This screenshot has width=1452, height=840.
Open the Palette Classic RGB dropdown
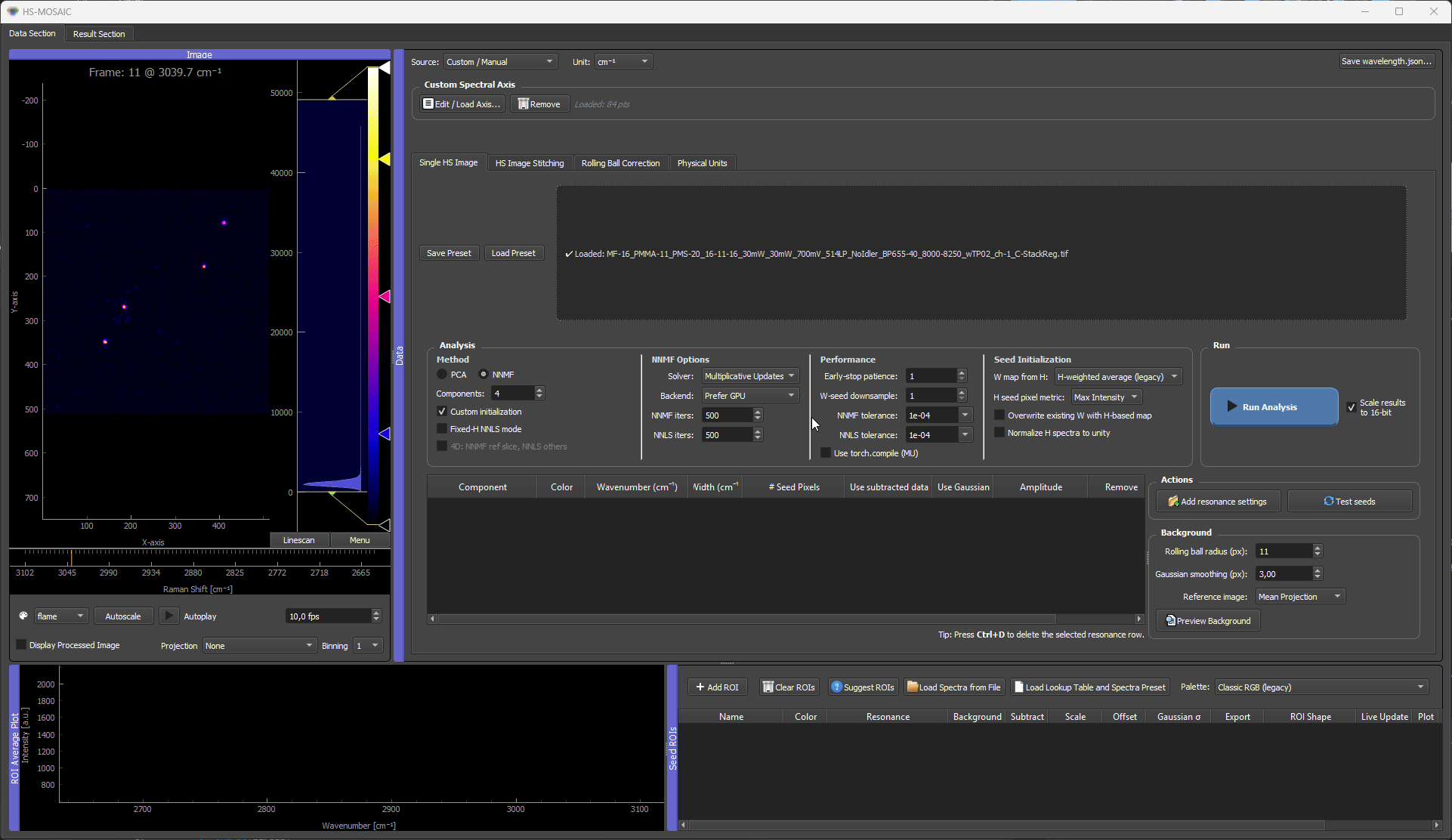1321,687
